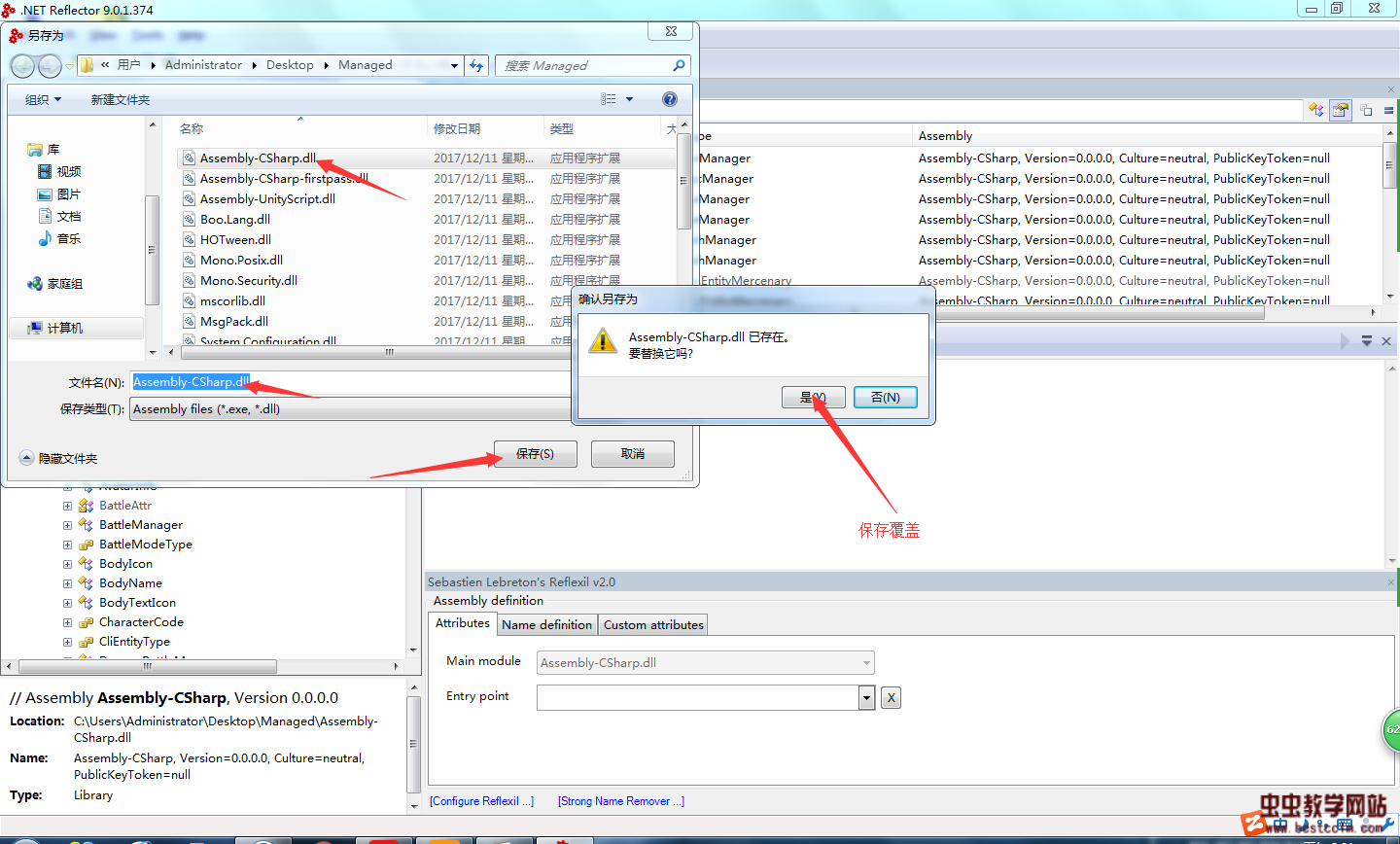
Task: Expand the BattleModeType tree node
Action: tap(67, 545)
